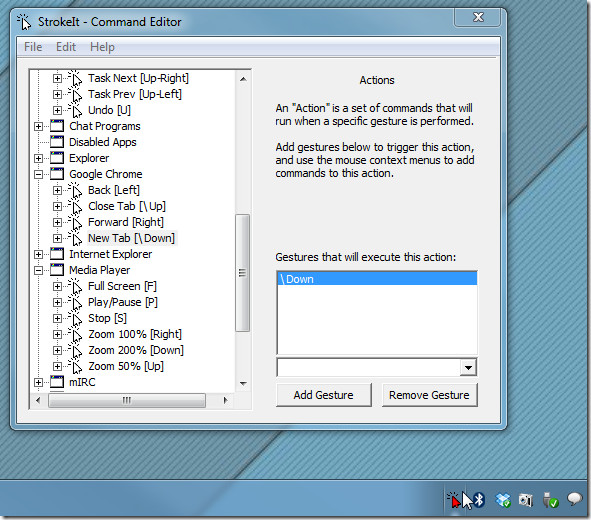Click the Remove Gesture button
This screenshot has width=591, height=520.
pyautogui.click(x=429, y=395)
